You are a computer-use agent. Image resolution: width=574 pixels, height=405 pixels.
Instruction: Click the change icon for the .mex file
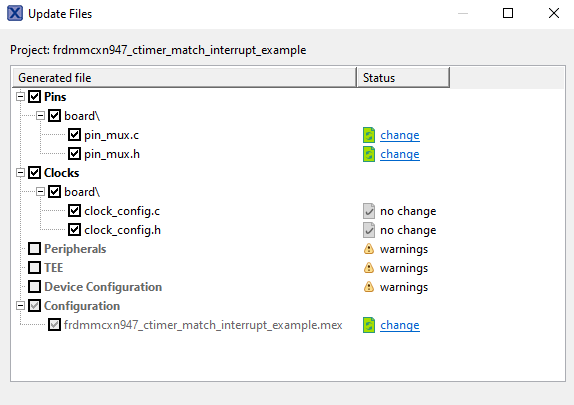(x=369, y=325)
